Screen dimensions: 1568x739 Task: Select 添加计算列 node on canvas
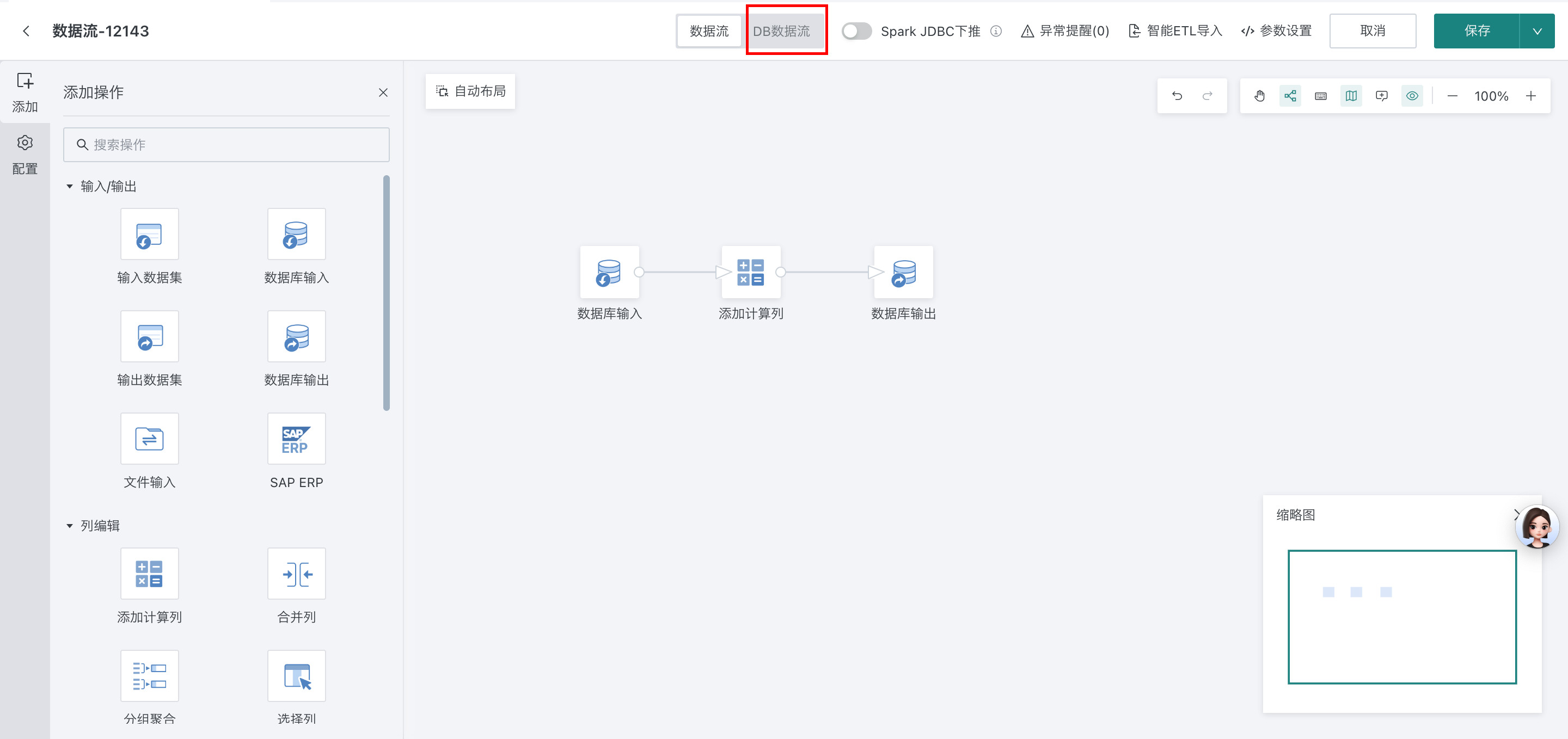[750, 273]
